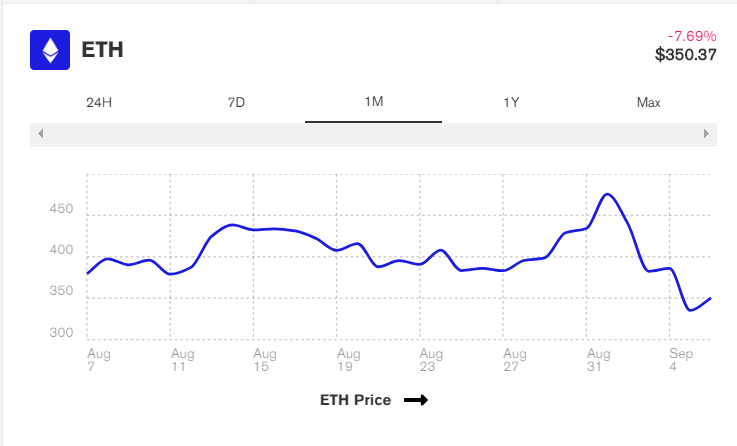The image size is (737, 446).
Task: Click the Ethereum logo icon
Action: (x=49, y=50)
